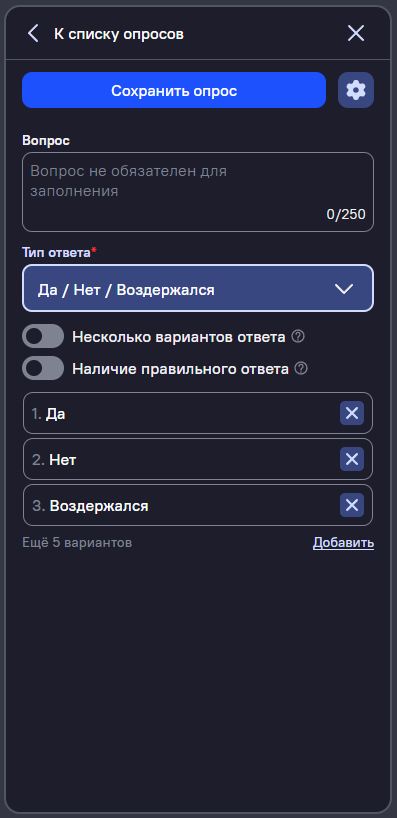
Task: Click the "Наличие правильного ответа" label text
Action: coord(181,369)
